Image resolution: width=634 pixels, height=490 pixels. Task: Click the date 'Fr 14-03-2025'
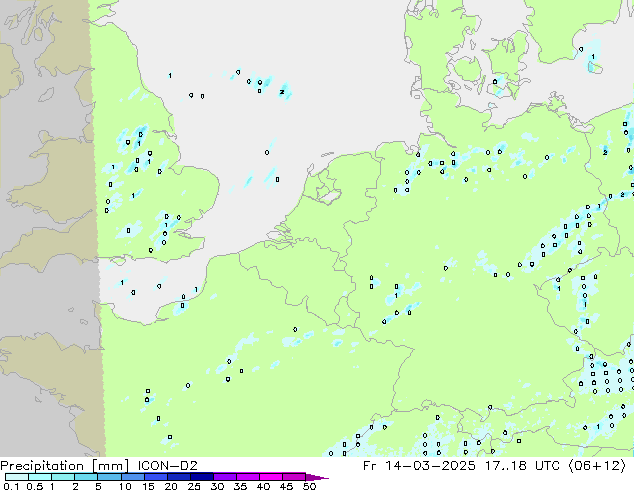pyautogui.click(x=419, y=466)
